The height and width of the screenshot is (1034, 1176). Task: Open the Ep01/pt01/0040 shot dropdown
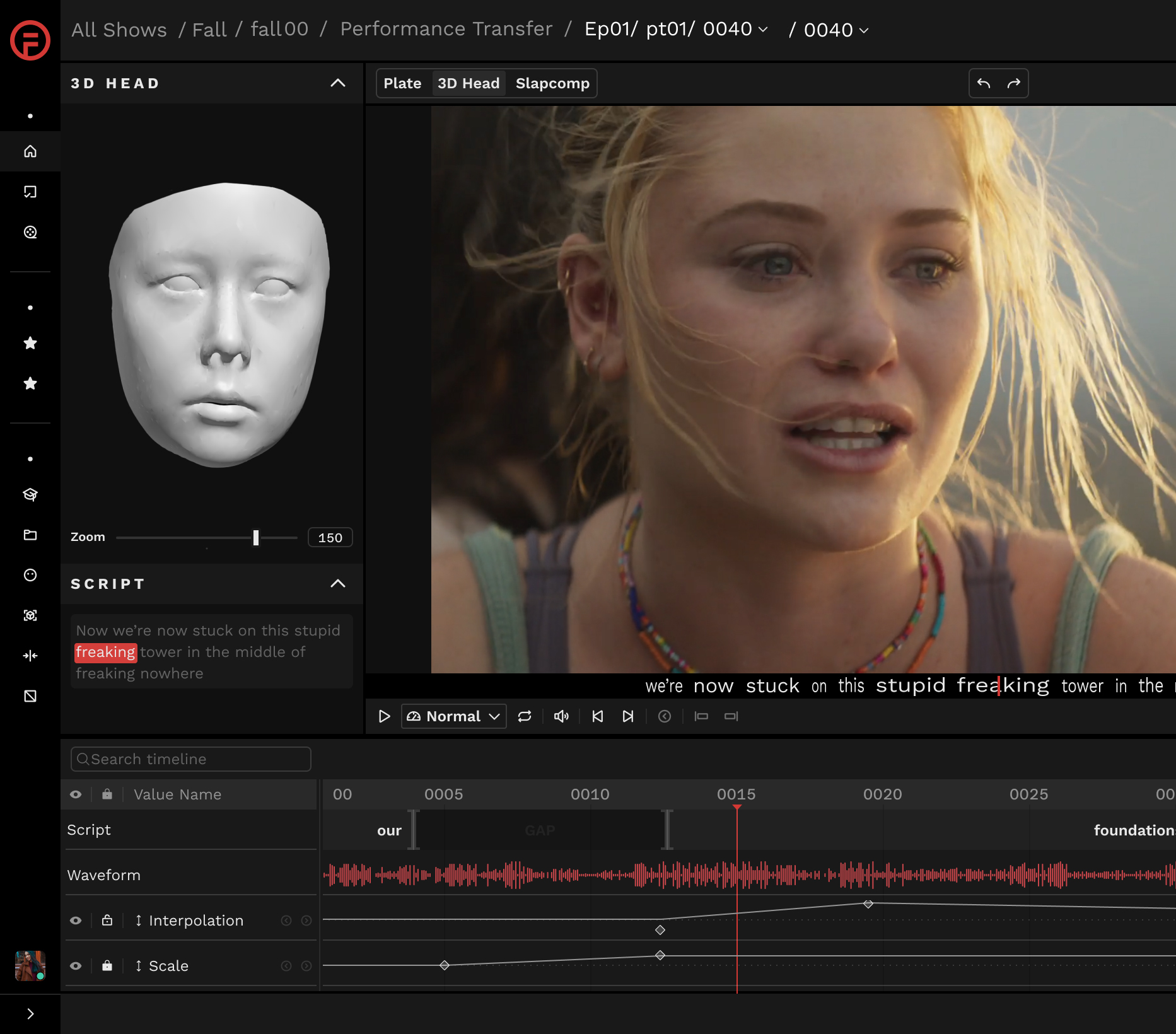[676, 29]
